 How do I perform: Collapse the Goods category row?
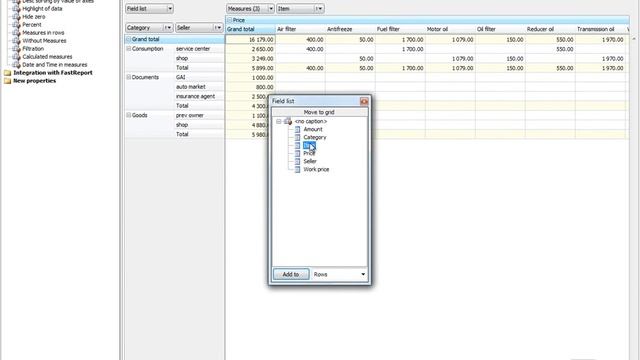(129, 116)
